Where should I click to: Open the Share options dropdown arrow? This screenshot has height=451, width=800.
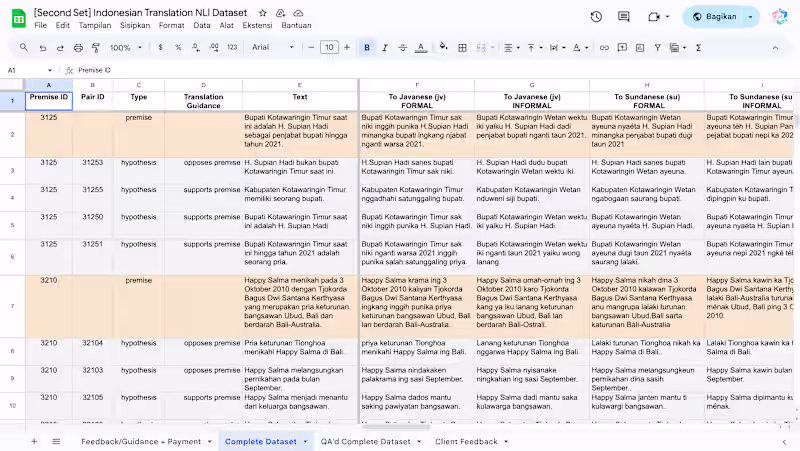tap(751, 17)
